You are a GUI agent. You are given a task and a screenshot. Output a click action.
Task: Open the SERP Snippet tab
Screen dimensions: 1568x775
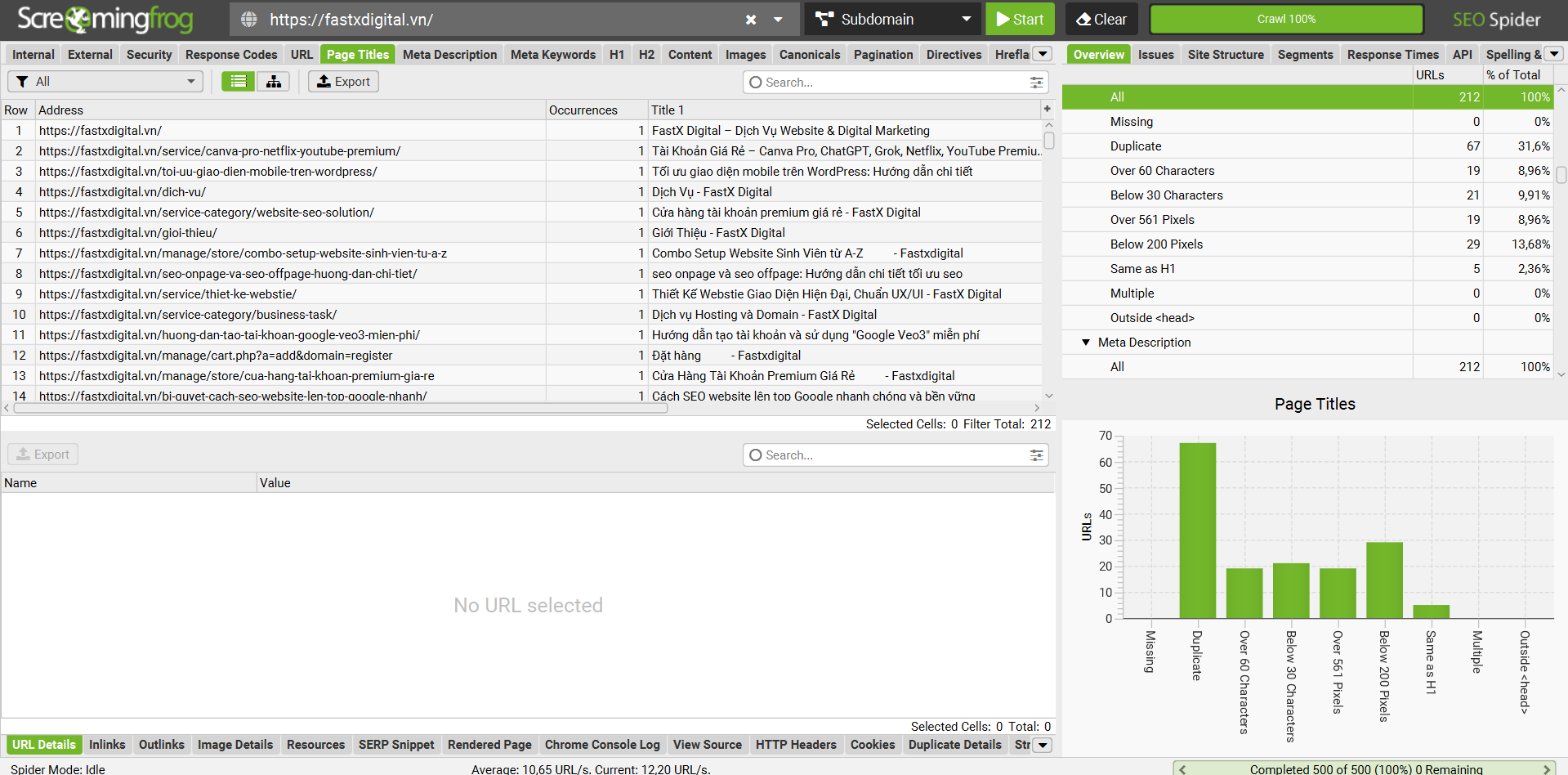pos(396,744)
